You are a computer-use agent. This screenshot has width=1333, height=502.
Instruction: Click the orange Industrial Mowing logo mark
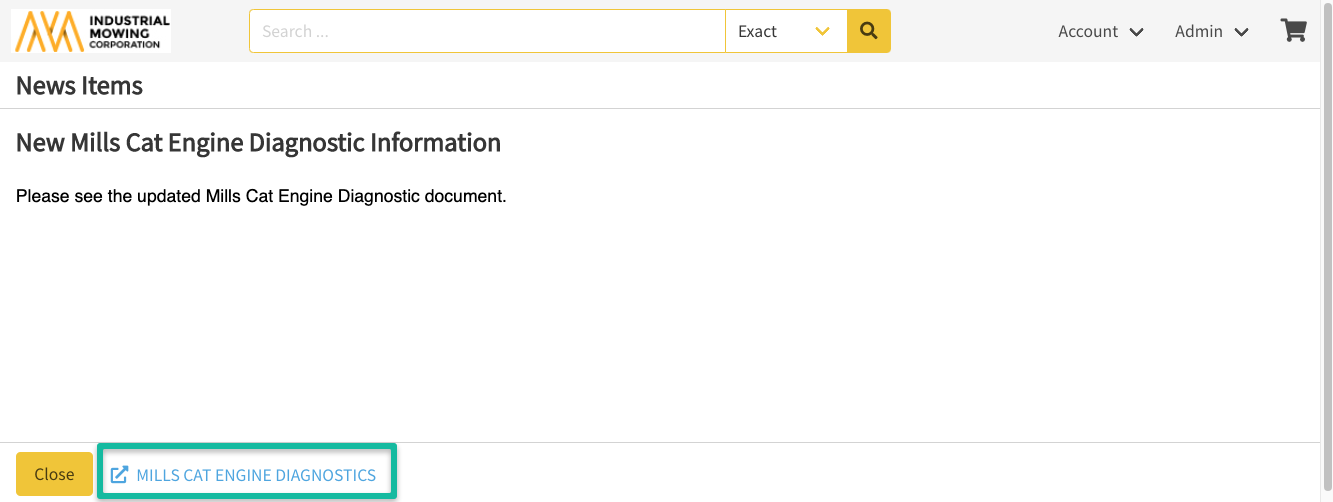point(48,31)
